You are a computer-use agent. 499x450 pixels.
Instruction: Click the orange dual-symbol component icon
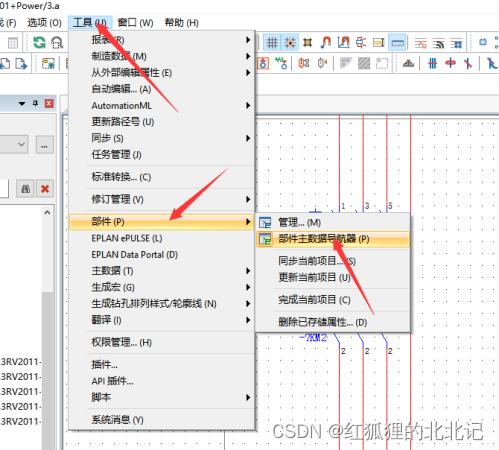pyautogui.click(x=304, y=63)
